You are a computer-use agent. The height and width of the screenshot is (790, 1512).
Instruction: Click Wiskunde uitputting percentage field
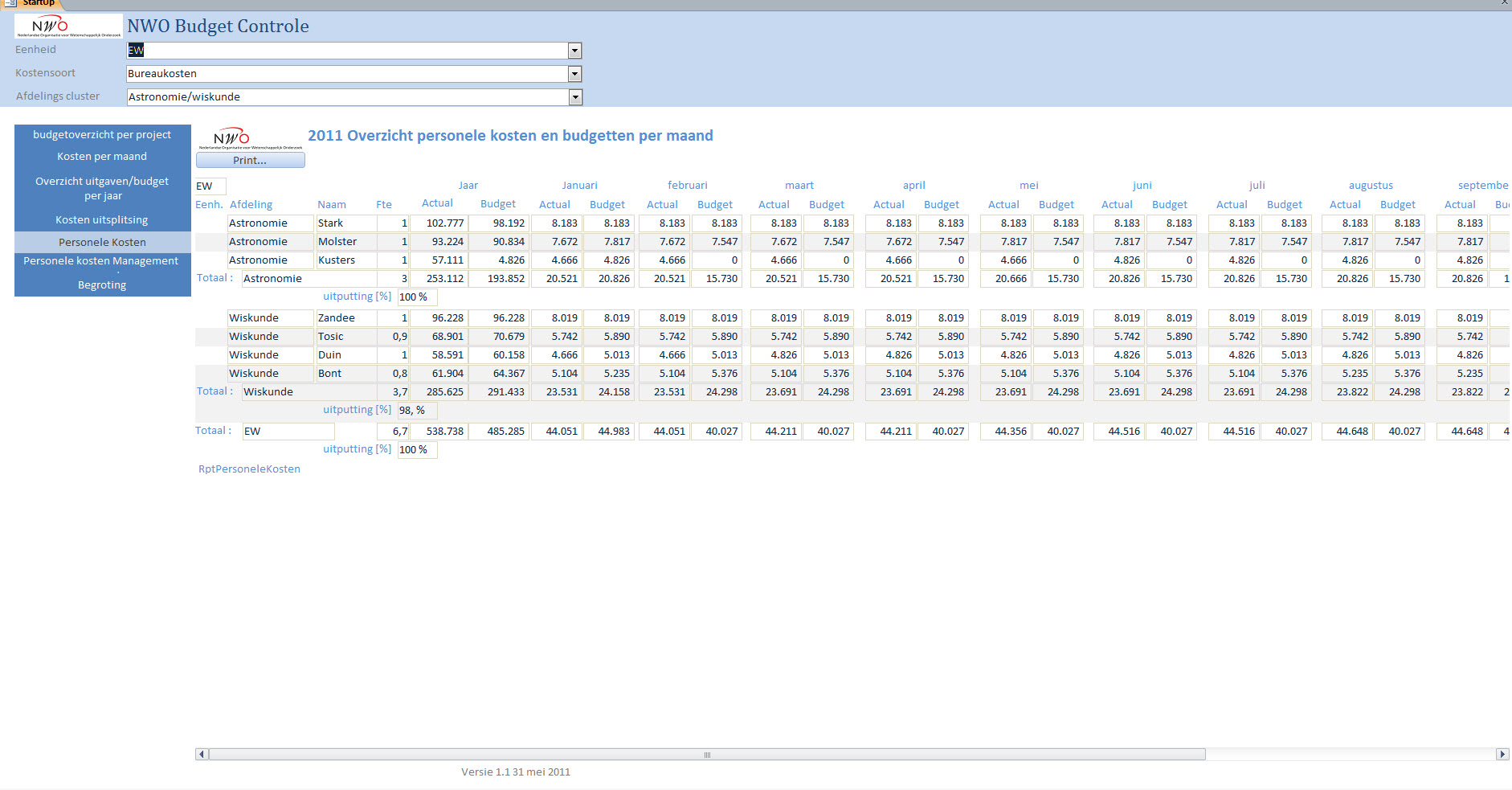coord(417,411)
